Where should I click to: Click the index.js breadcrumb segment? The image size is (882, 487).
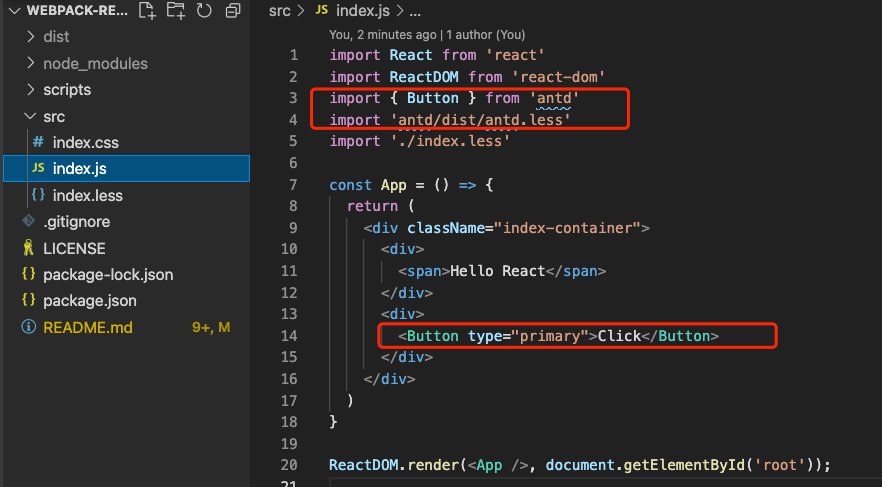(363, 11)
